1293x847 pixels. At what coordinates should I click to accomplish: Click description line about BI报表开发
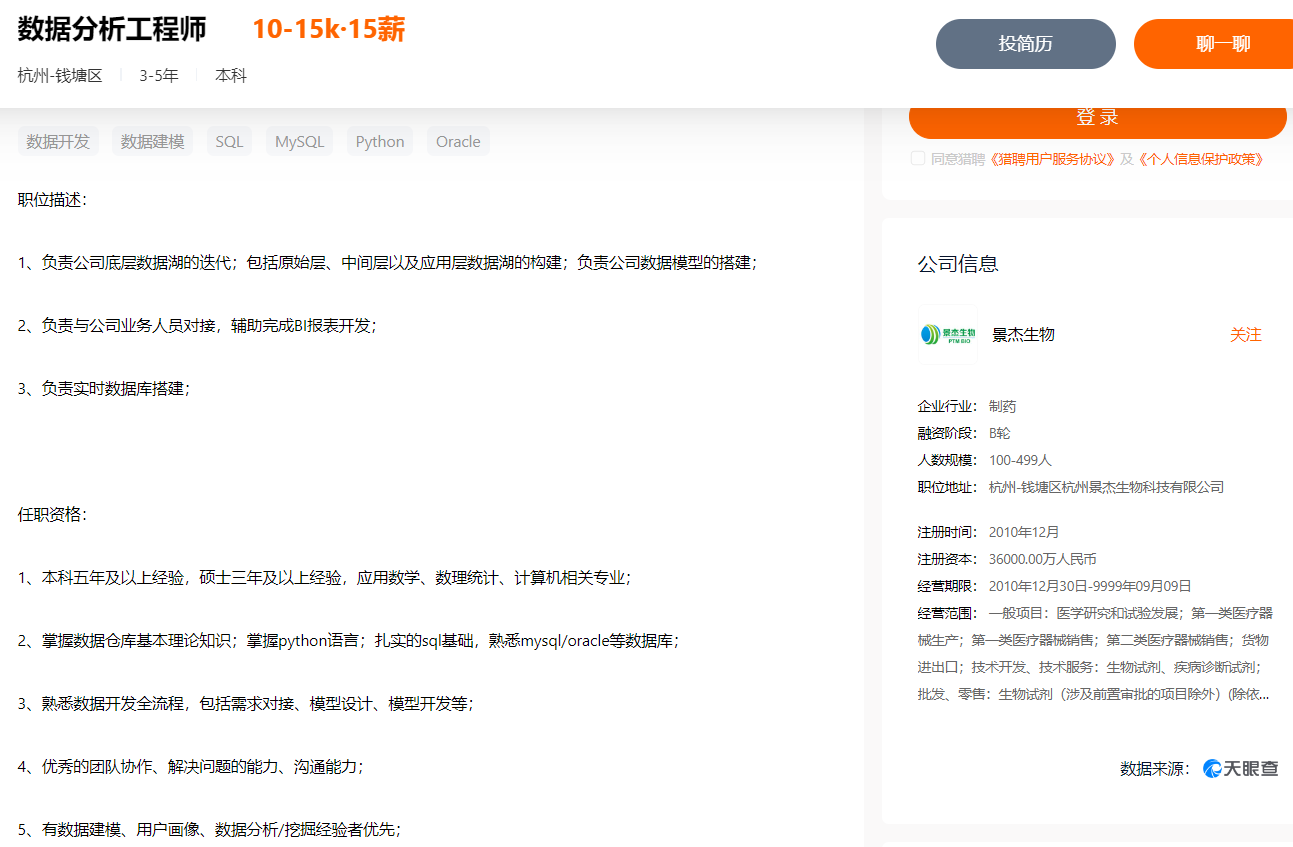197,326
